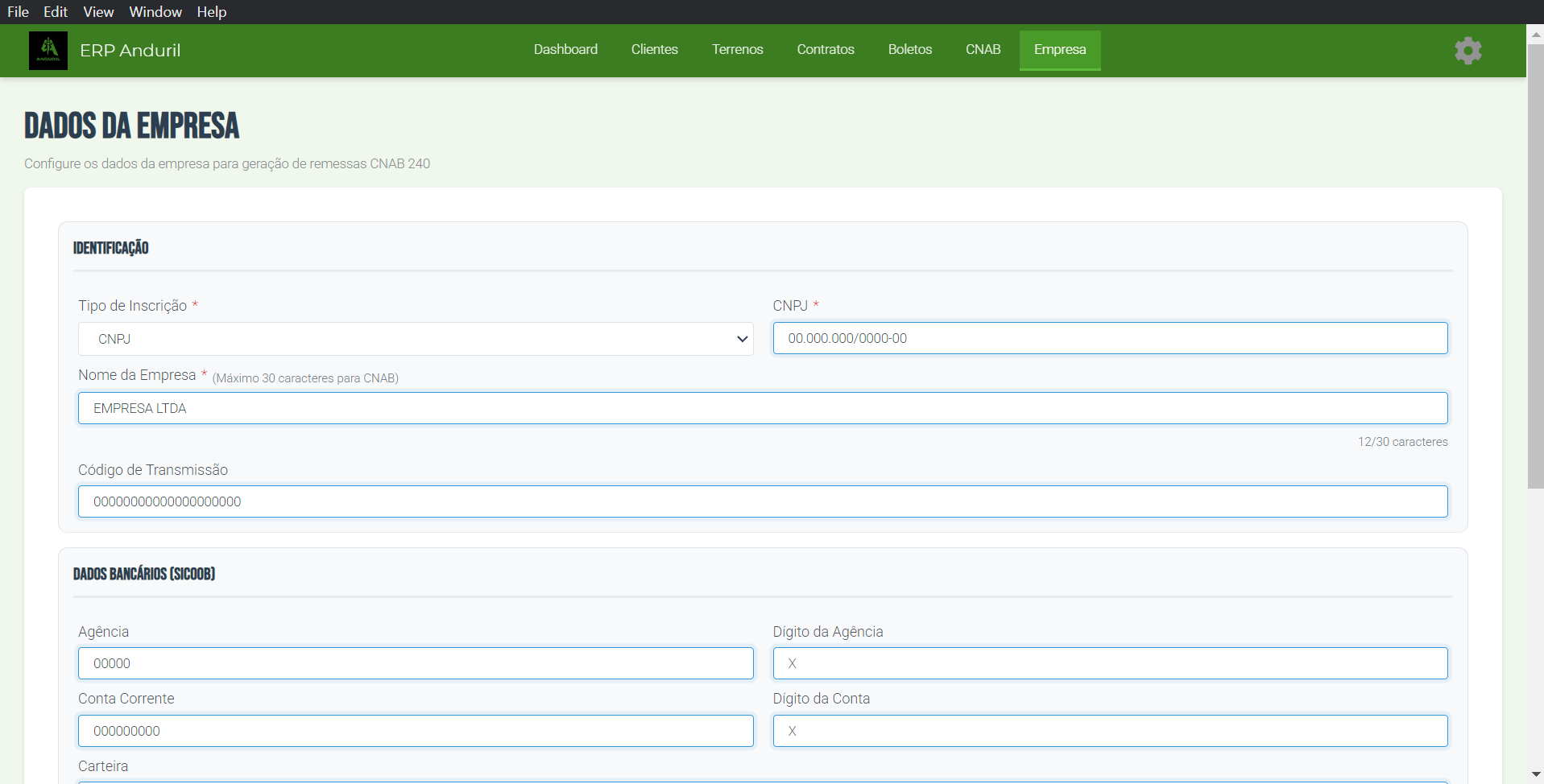This screenshot has height=784, width=1544.
Task: Open the View menu
Action: (x=98, y=12)
